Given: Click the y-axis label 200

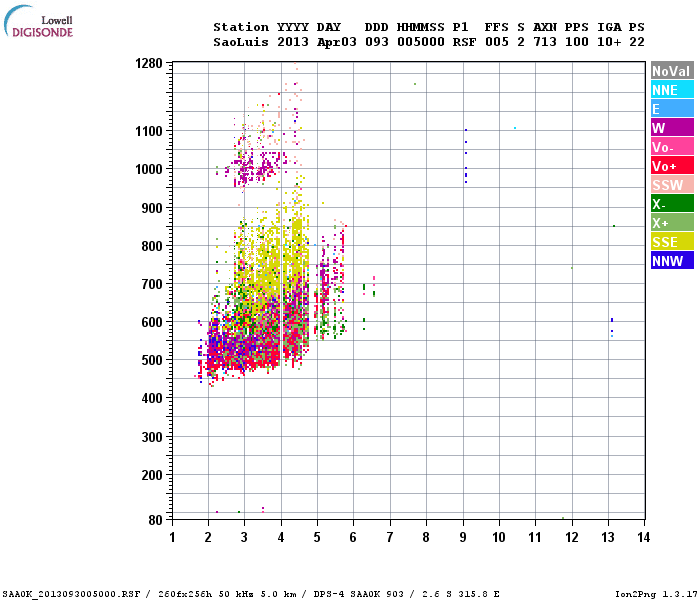Looking at the screenshot, I should [x=152, y=475].
